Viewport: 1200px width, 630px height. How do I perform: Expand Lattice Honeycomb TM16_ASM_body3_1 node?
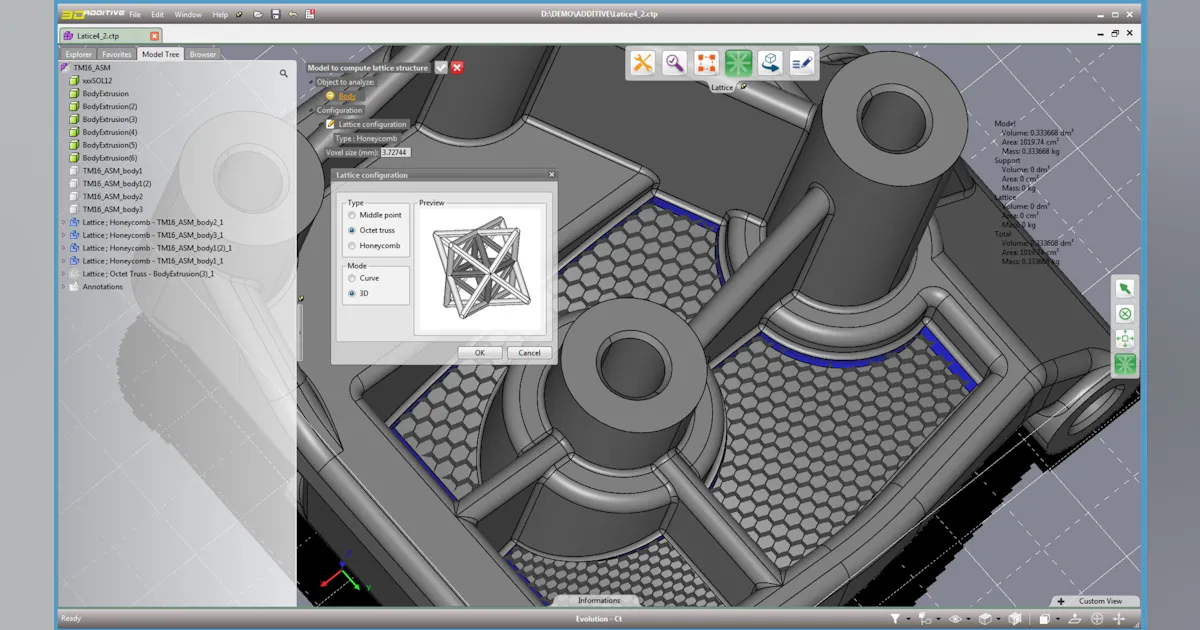click(x=64, y=235)
